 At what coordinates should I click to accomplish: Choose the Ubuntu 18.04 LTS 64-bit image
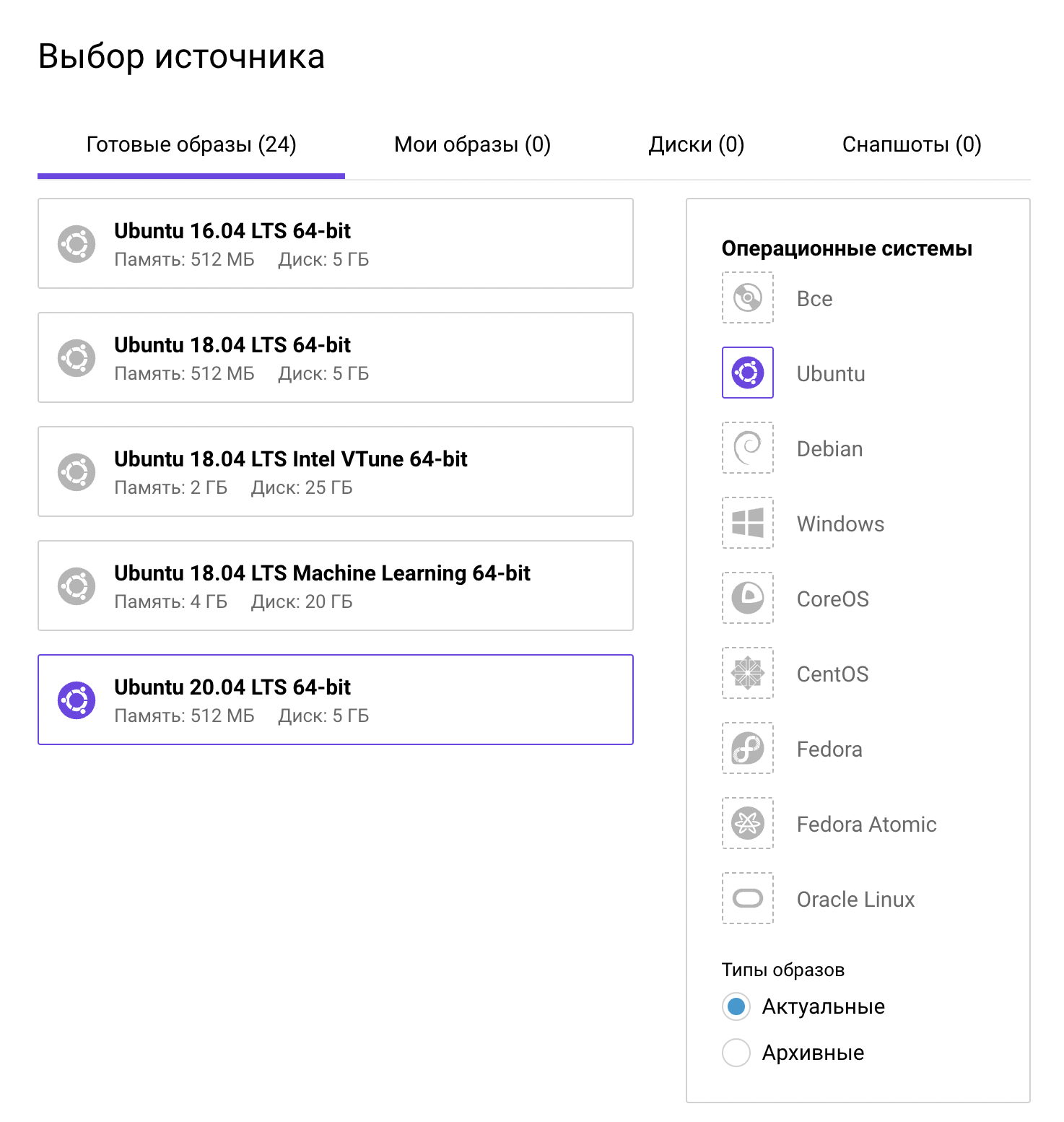tap(336, 358)
